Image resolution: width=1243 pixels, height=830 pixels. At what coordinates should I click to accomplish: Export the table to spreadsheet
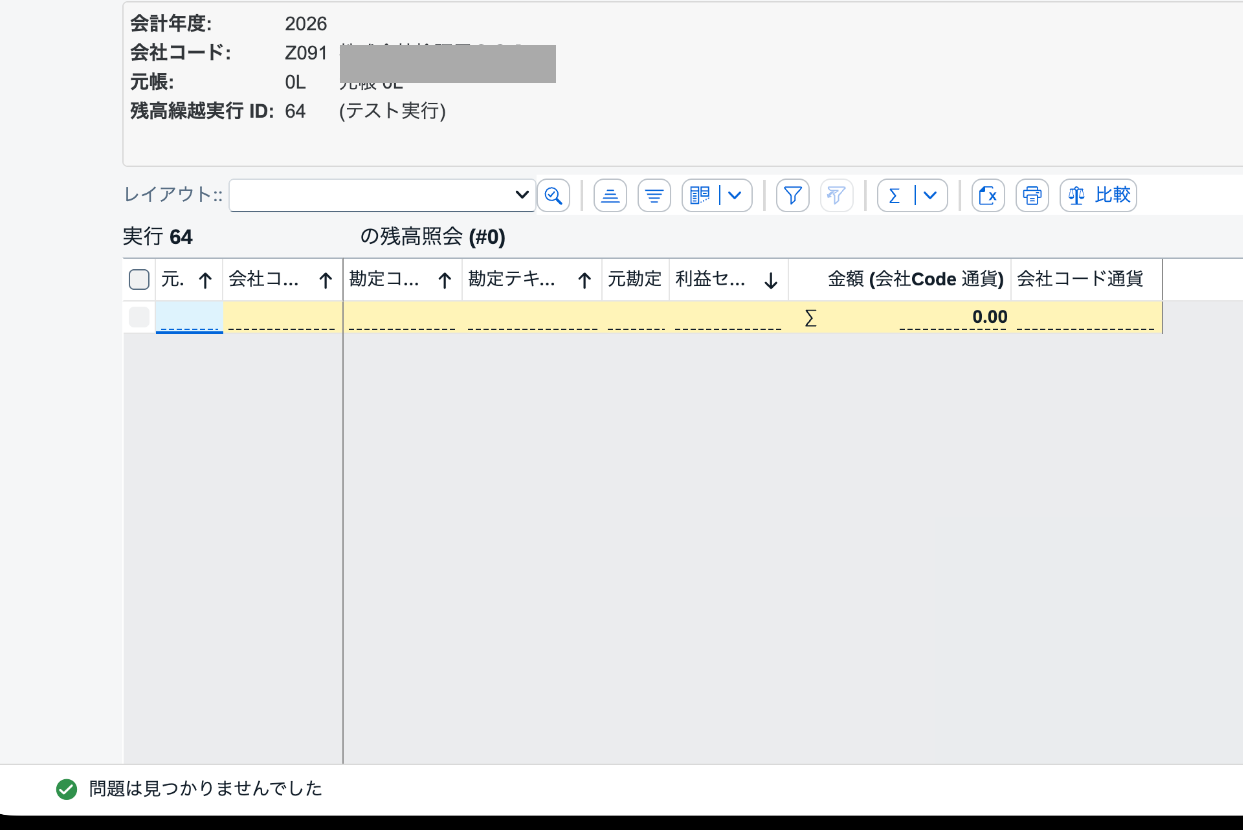[988, 195]
